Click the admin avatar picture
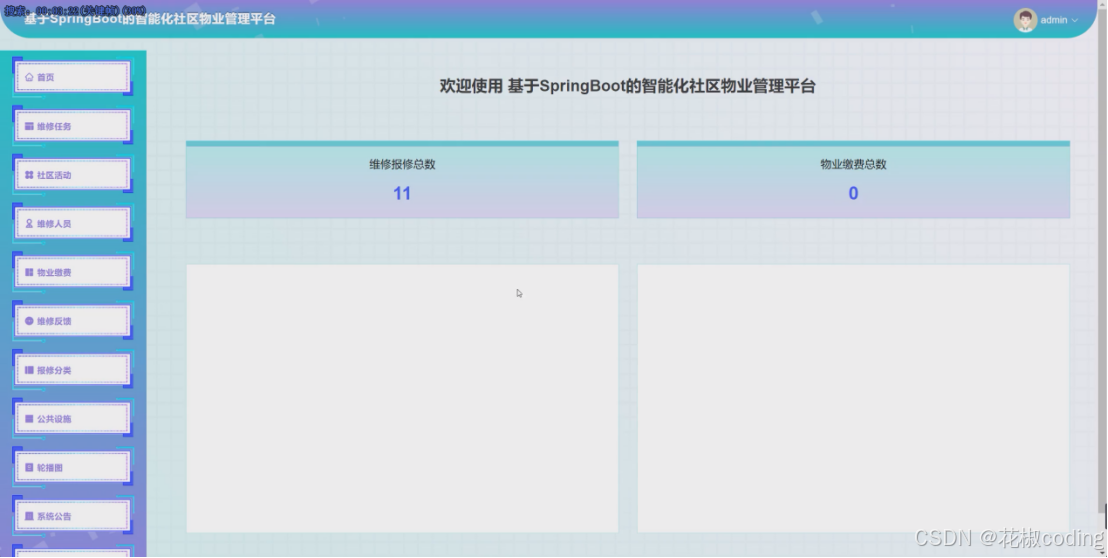Screen dimensions: 1108x558 (1025, 20)
